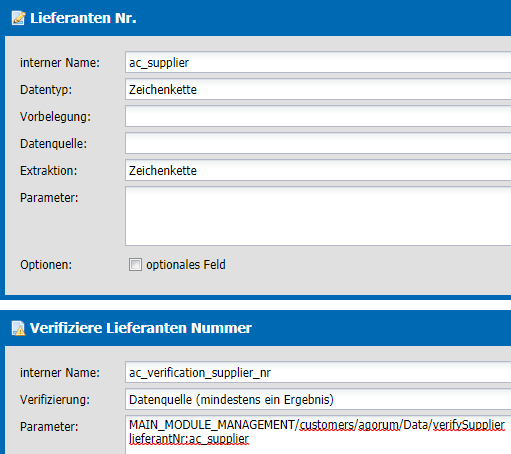This screenshot has width=511, height=454.
Task: Click the Verifizierung label
Action: 55,399
